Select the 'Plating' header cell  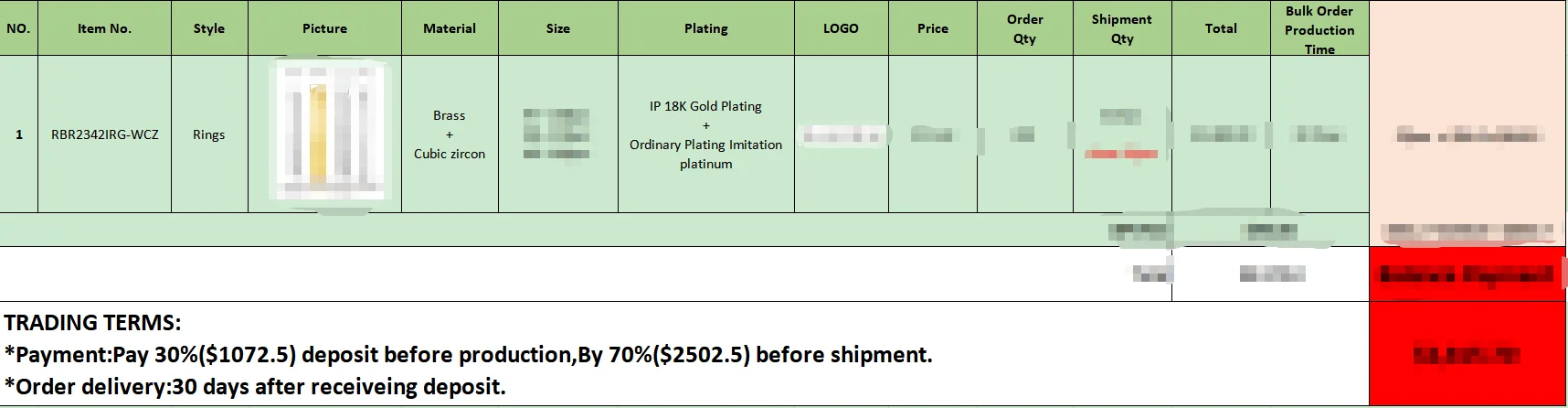706,28
